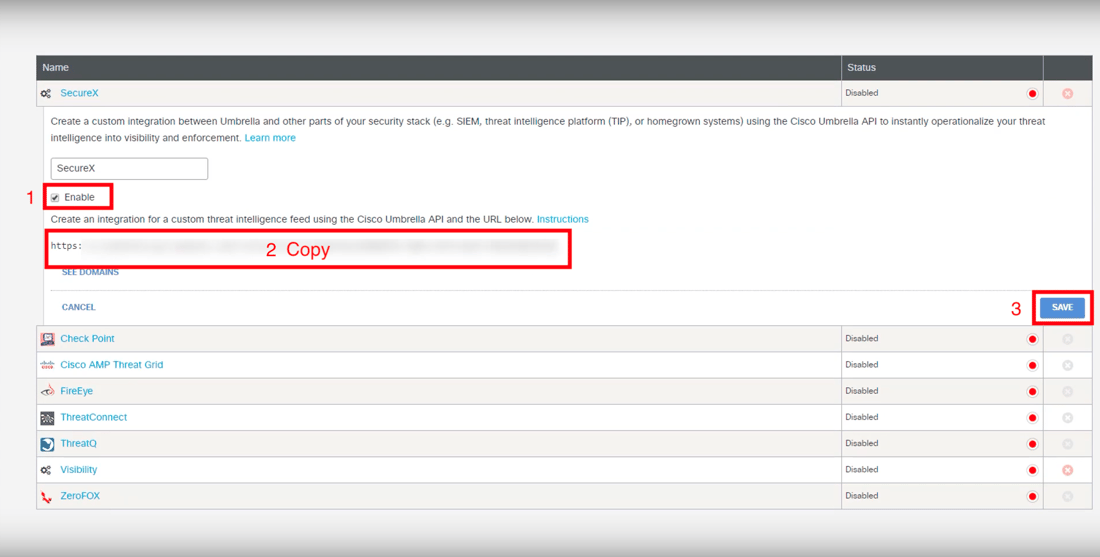Click the Check Point logo icon

pos(47,339)
